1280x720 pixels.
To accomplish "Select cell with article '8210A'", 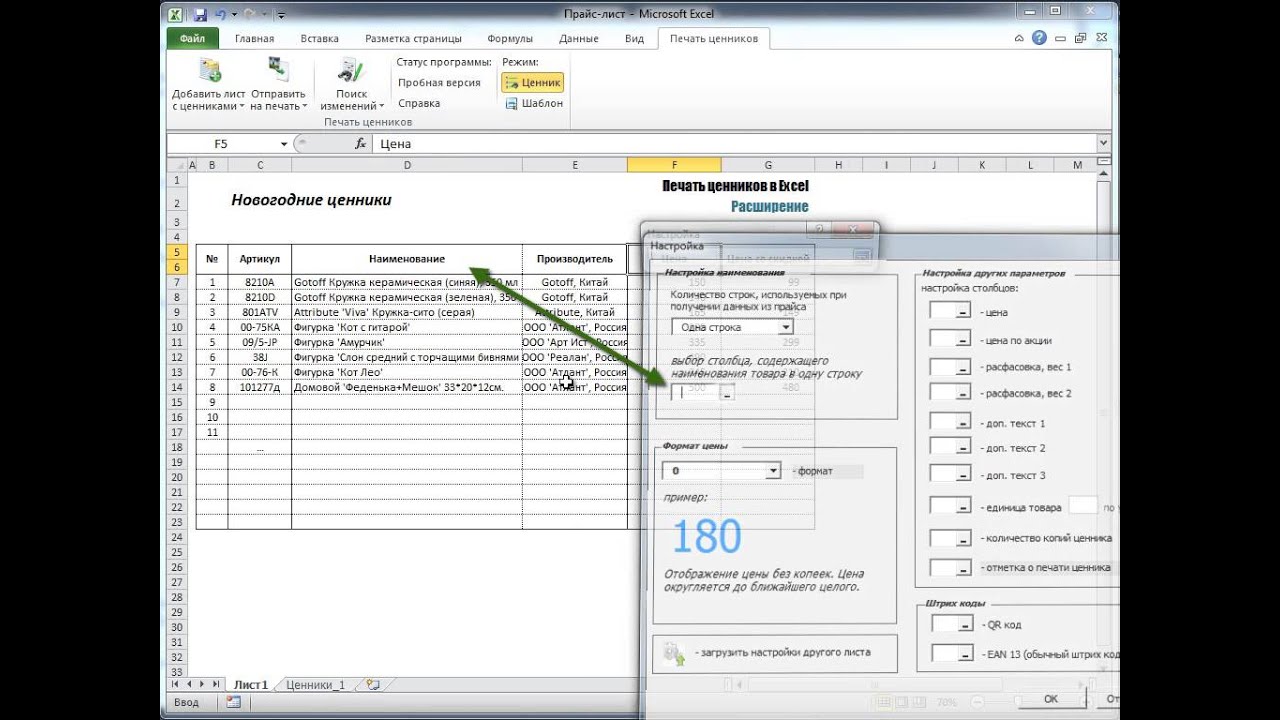I will pyautogui.click(x=259, y=282).
